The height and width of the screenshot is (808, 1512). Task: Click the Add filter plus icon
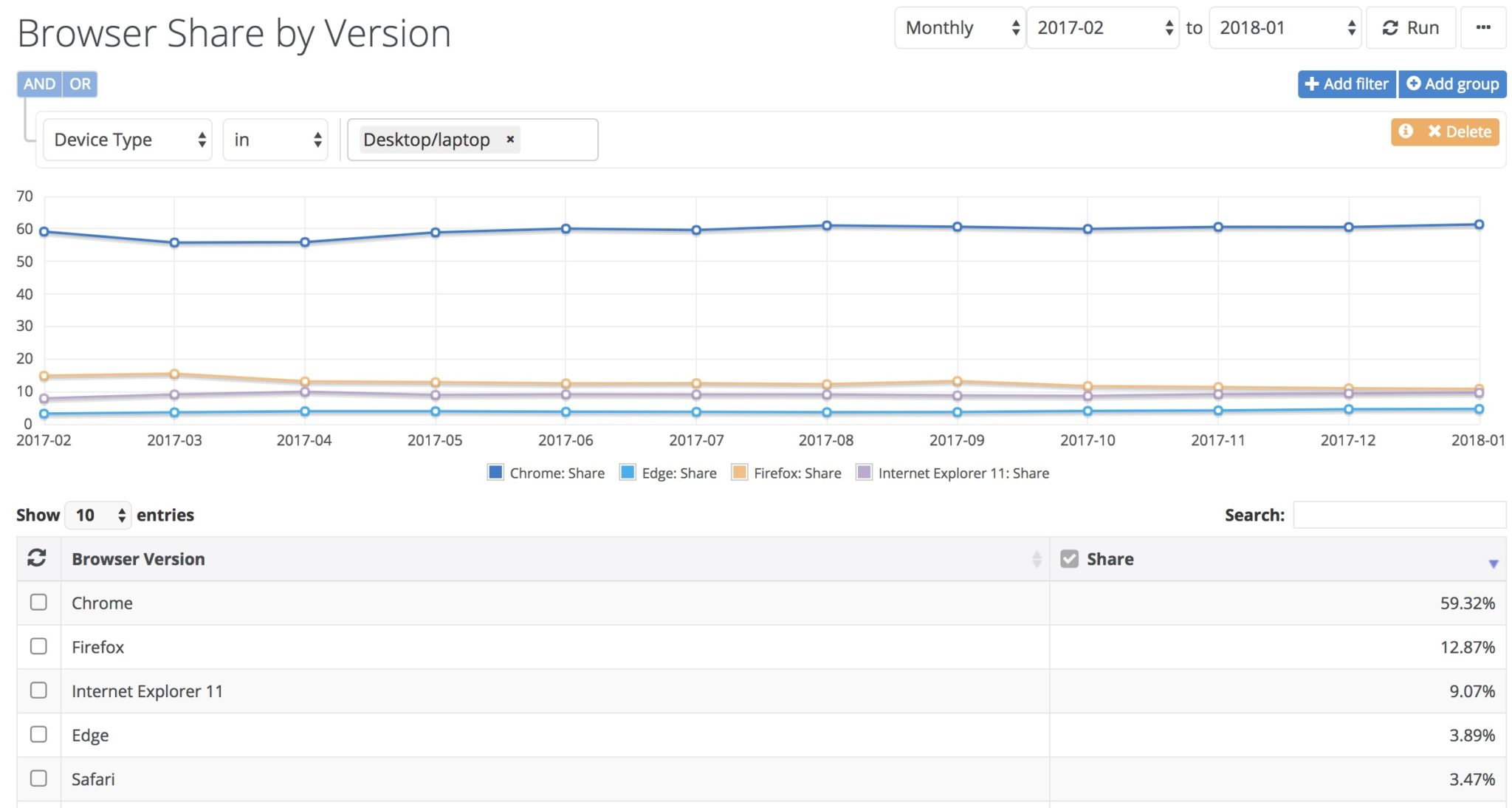1312,83
